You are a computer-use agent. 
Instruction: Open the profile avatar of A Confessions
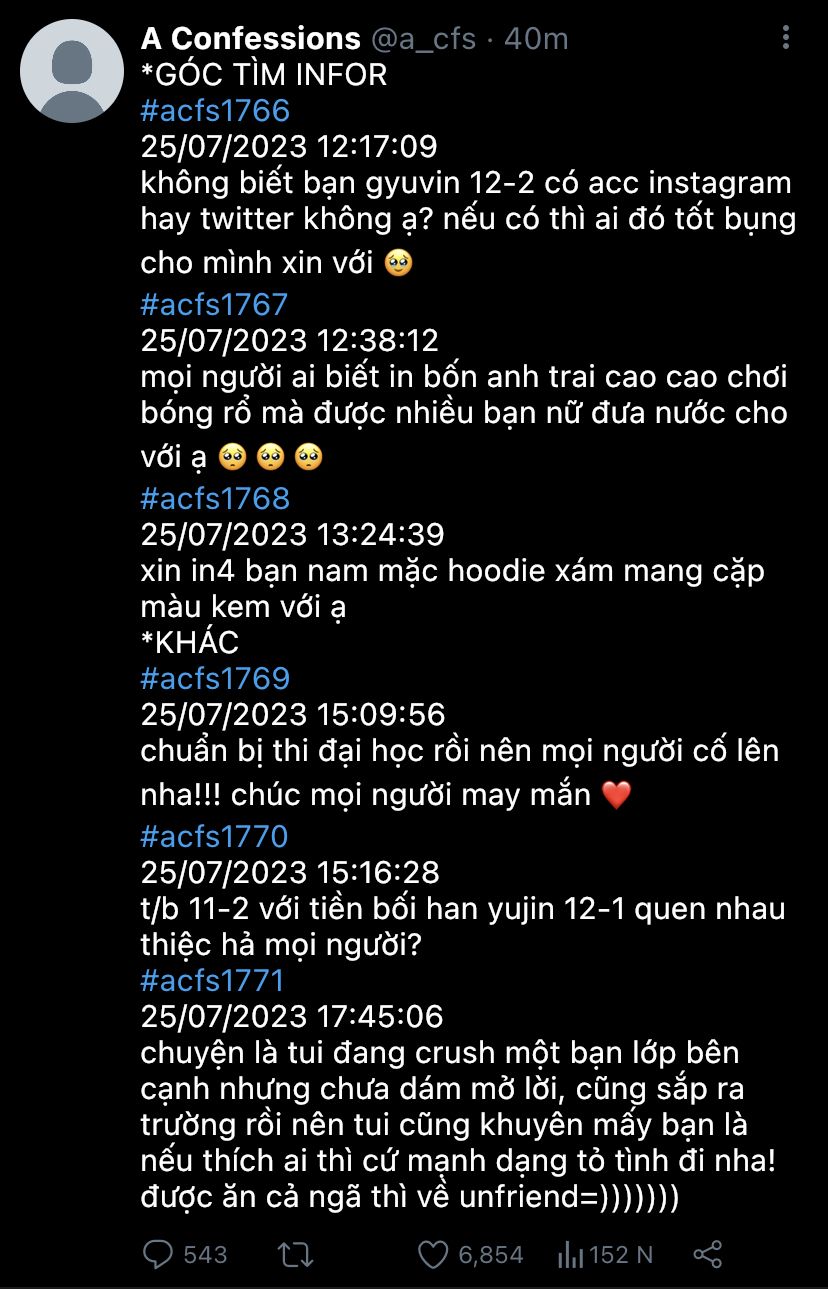point(71,70)
